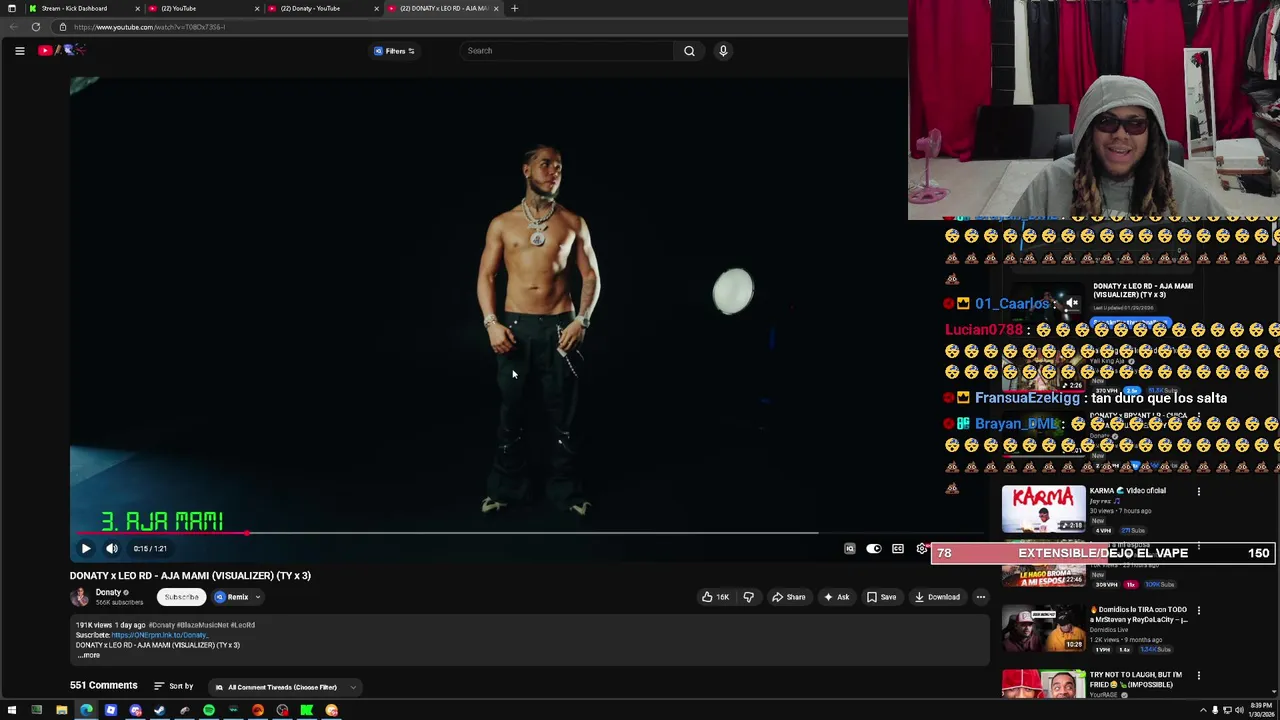Open Sort by for comments
Image resolution: width=1280 pixels, height=720 pixels.
[173, 686]
